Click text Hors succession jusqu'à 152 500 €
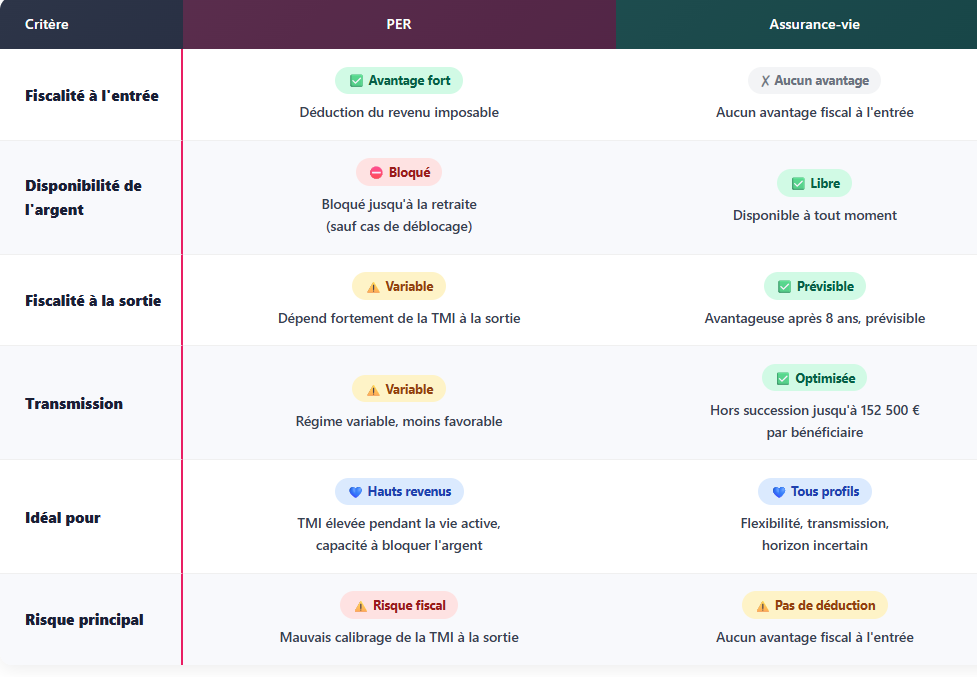Image resolution: width=977 pixels, height=677 pixels. pos(814,410)
